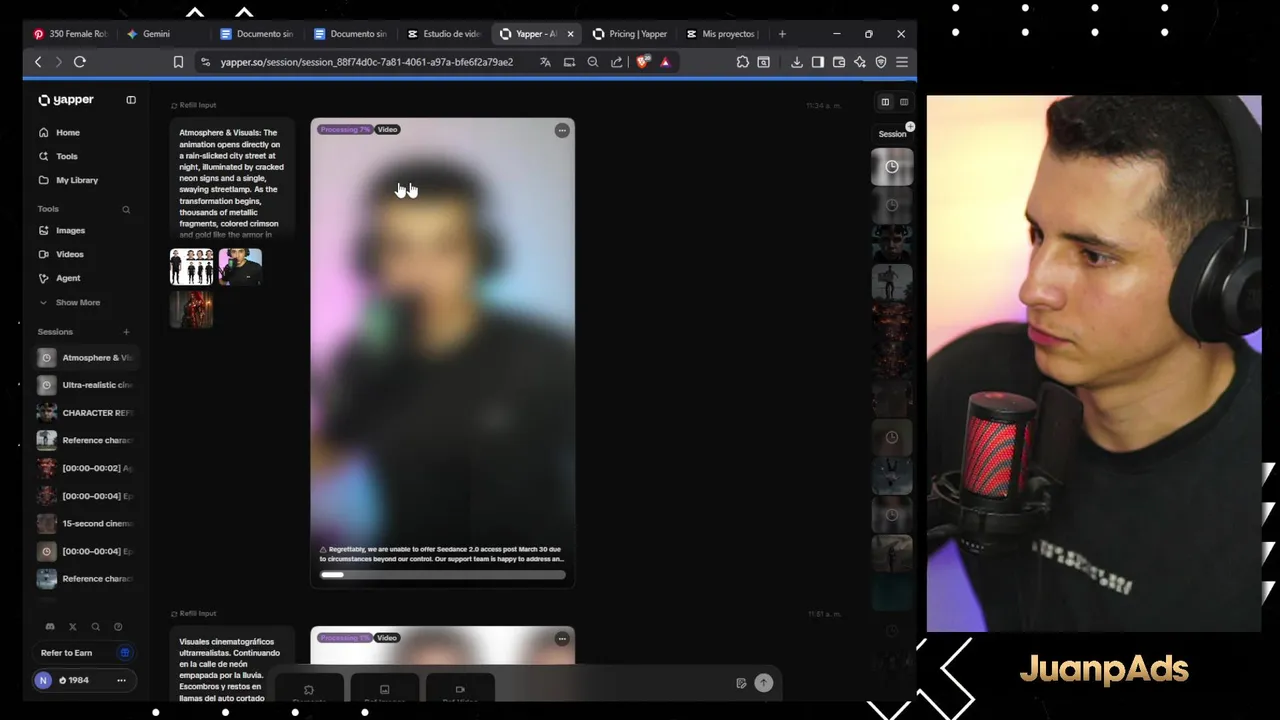Viewport: 1280px width, 720px height.
Task: Click the zoom magnifier icon in address bar
Action: [x=593, y=62]
